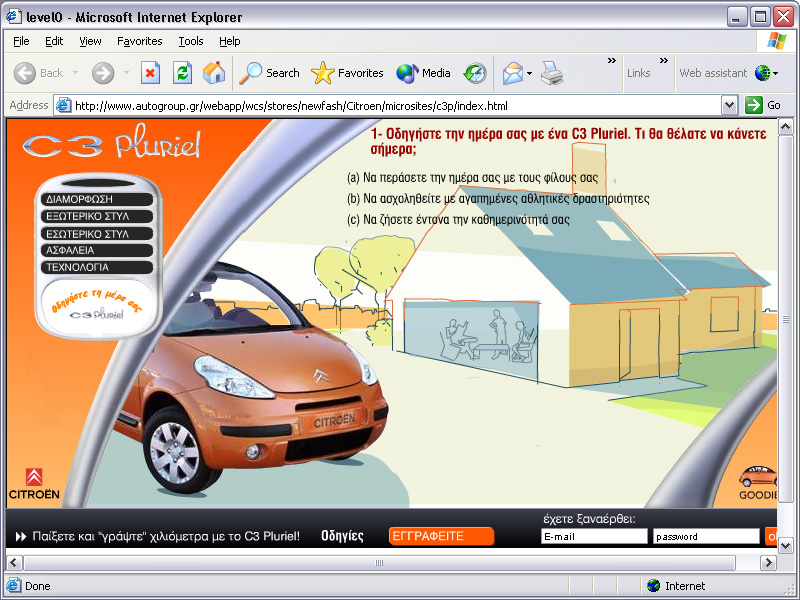Expand the Links toolbar chevron

point(664,61)
